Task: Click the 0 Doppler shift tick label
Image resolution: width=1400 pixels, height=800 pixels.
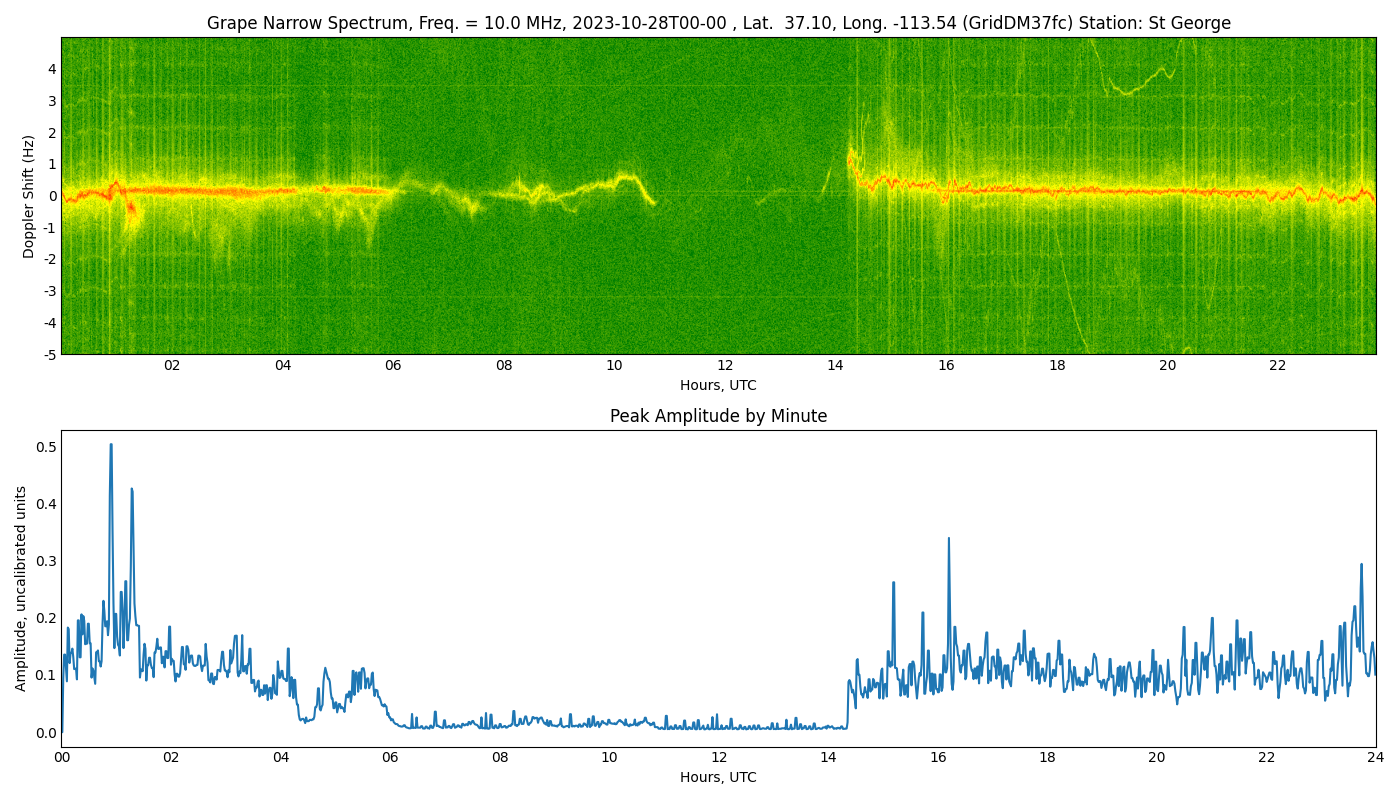Action: point(53,196)
